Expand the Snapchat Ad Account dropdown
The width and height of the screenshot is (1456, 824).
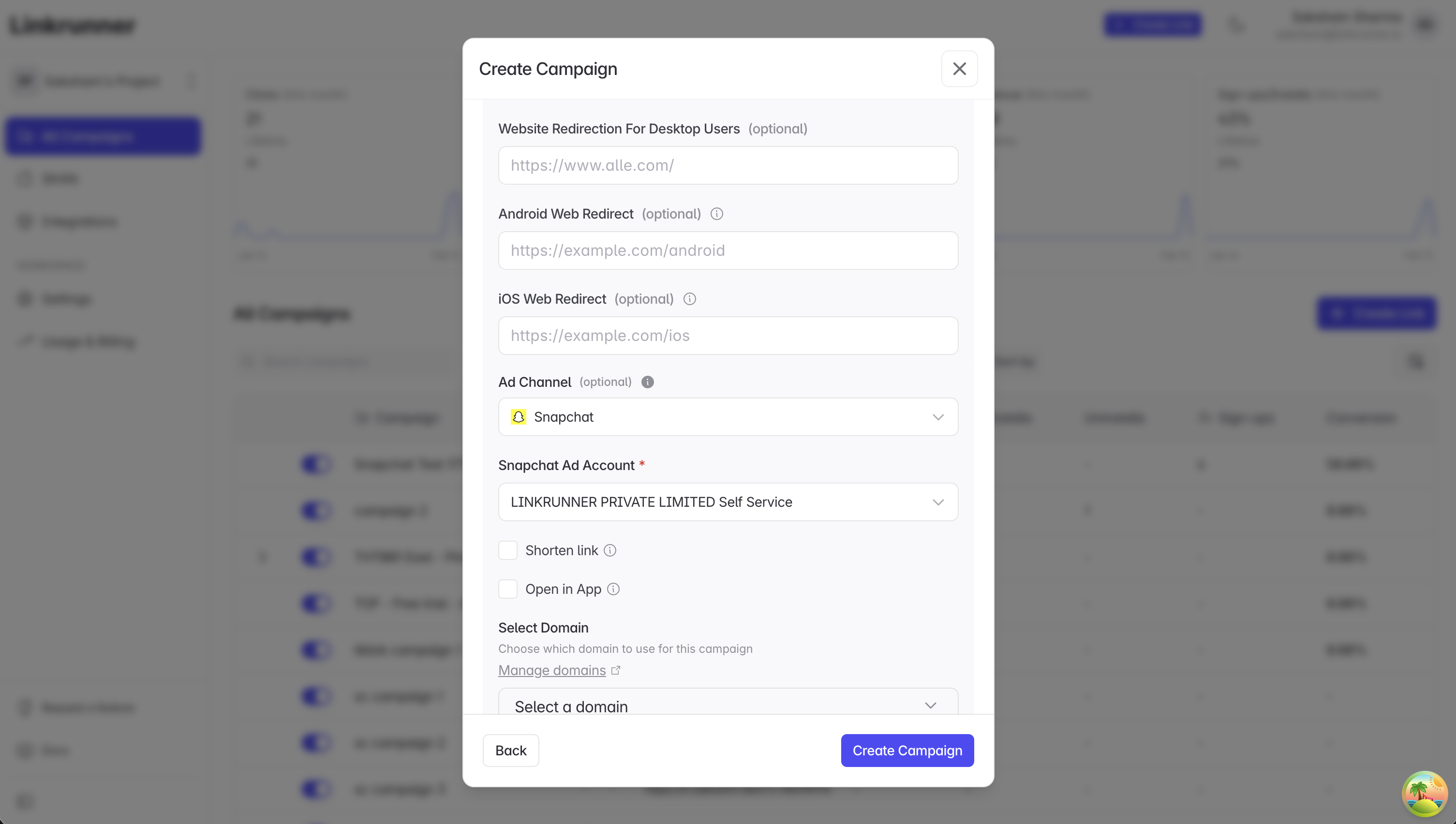[728, 502]
